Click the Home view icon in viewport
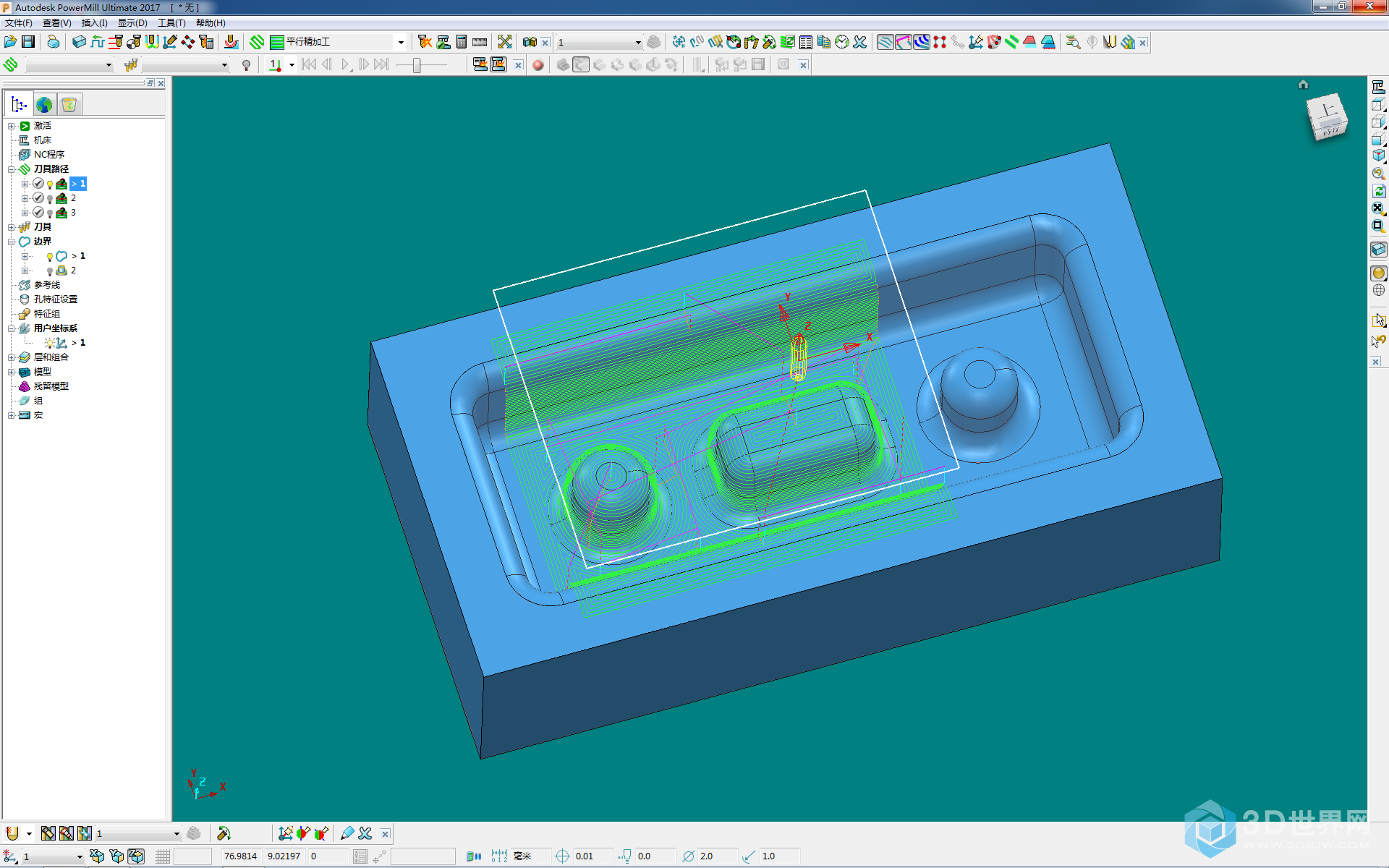1389x868 pixels. point(1303,85)
